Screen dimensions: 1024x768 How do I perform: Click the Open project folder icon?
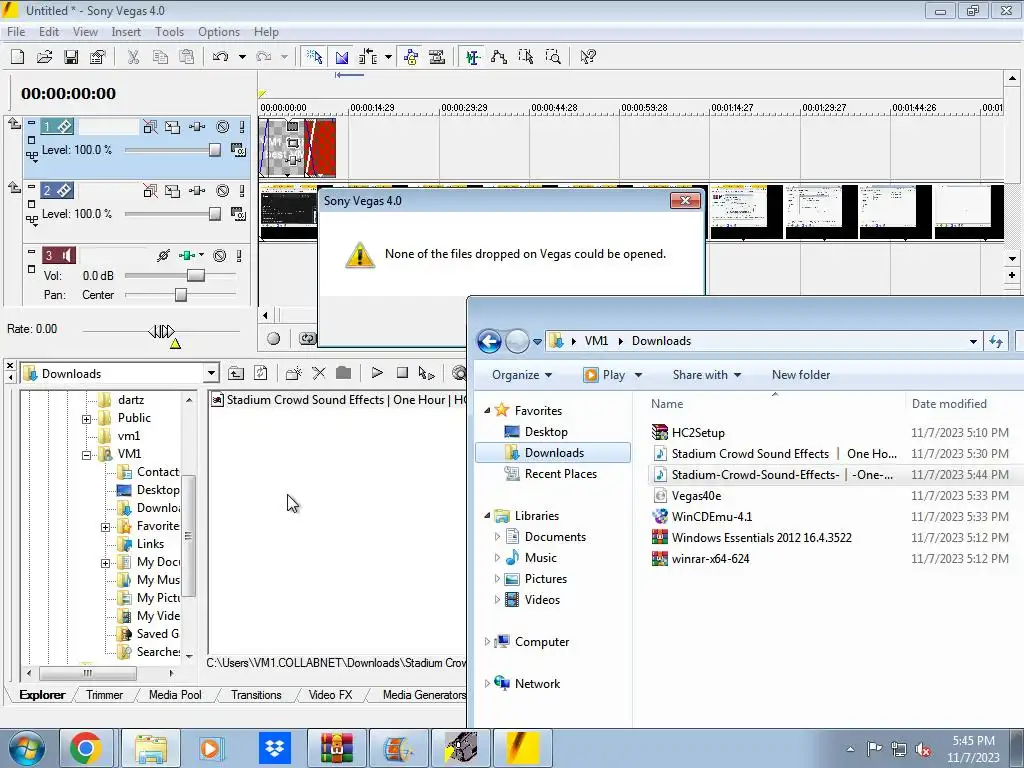tap(44, 57)
